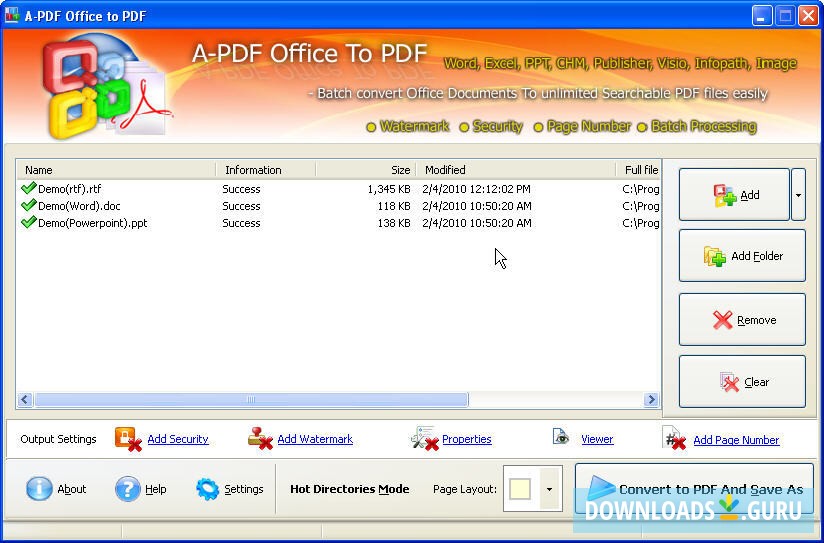Select the Demo(Powerpoint).ppt file row
Screen dimensions: 824x543
338,223
